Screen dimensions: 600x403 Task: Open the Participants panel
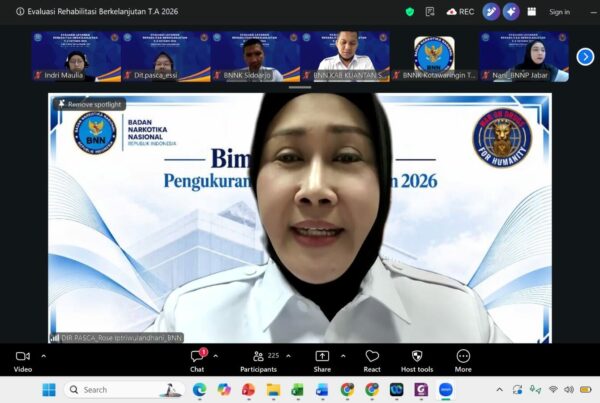pyautogui.click(x=258, y=361)
